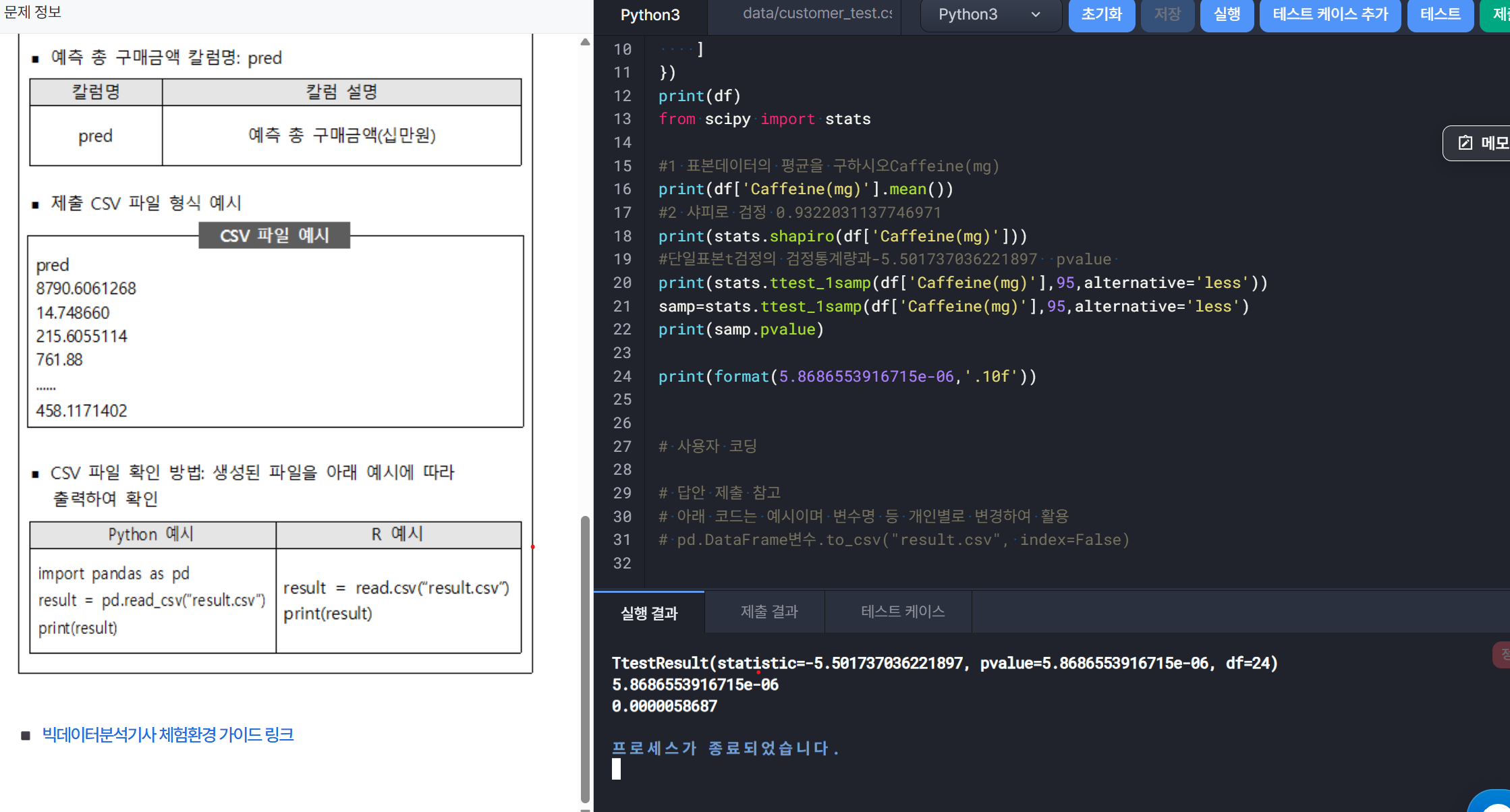Select the 실행 결과 output tab

[x=649, y=613]
